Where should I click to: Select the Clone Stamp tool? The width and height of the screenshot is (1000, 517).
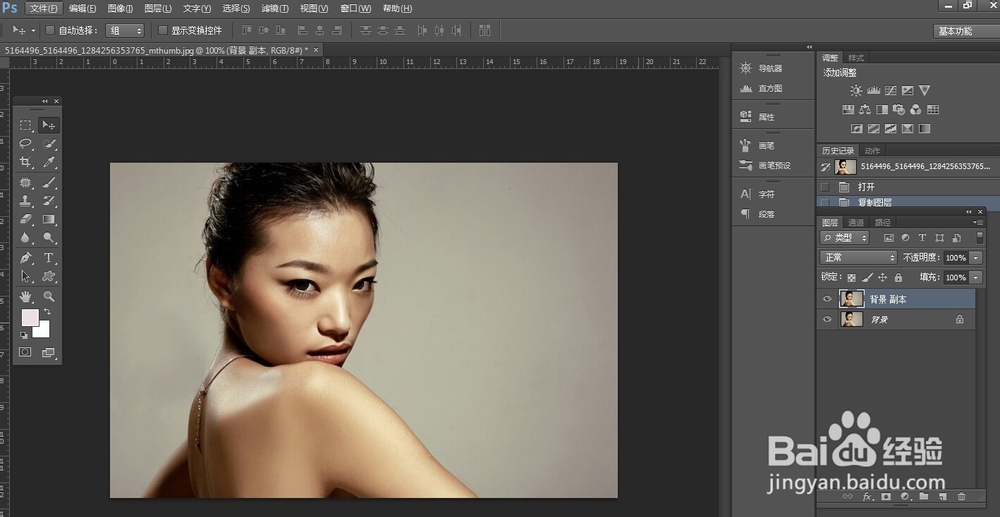26,201
